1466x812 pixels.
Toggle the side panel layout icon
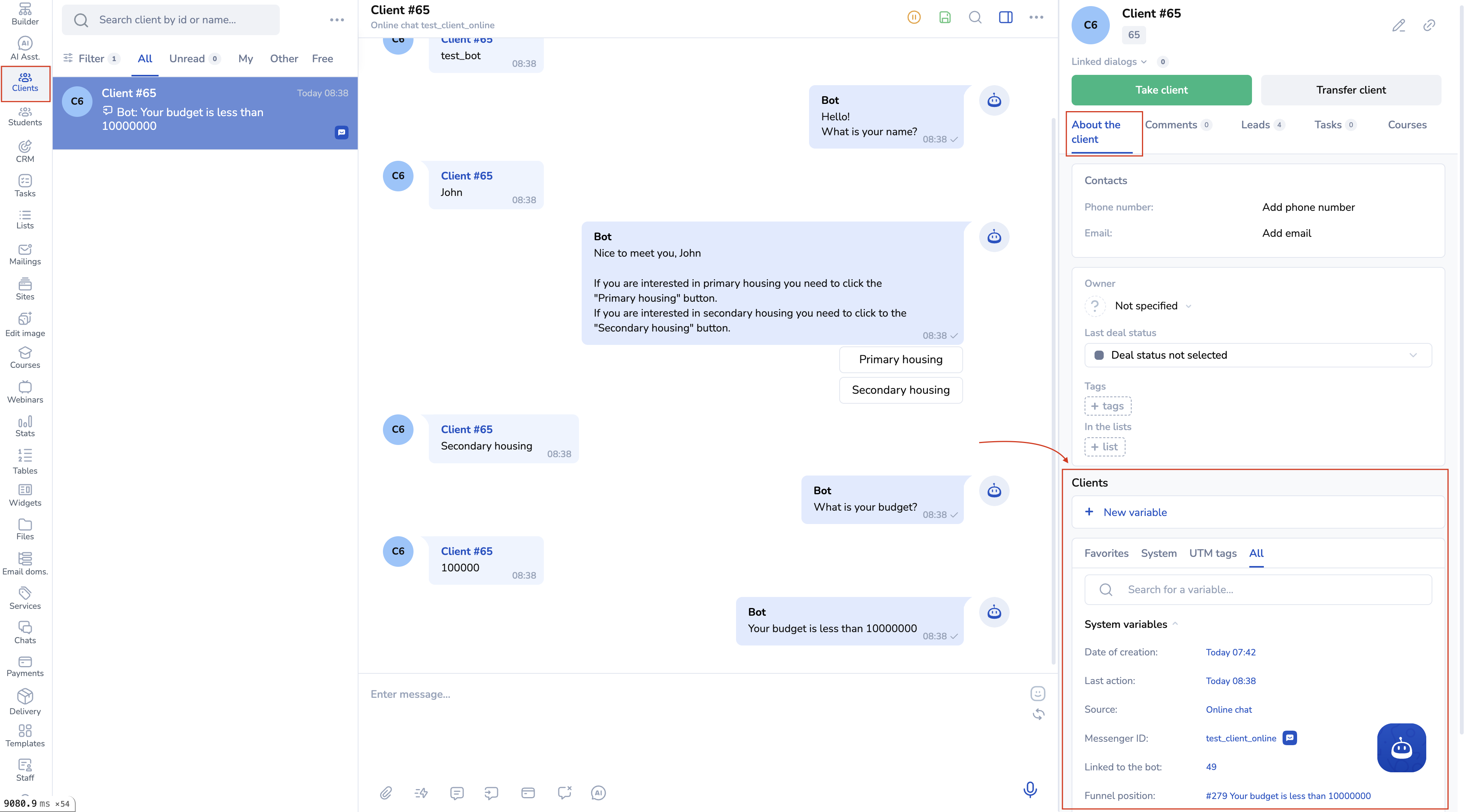click(x=1005, y=17)
